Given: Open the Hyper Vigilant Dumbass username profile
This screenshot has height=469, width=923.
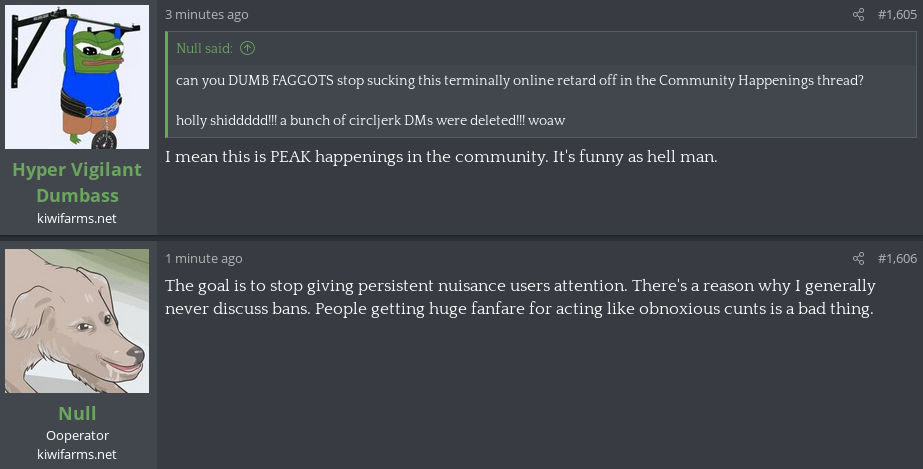Looking at the screenshot, I should pyautogui.click(x=77, y=182).
